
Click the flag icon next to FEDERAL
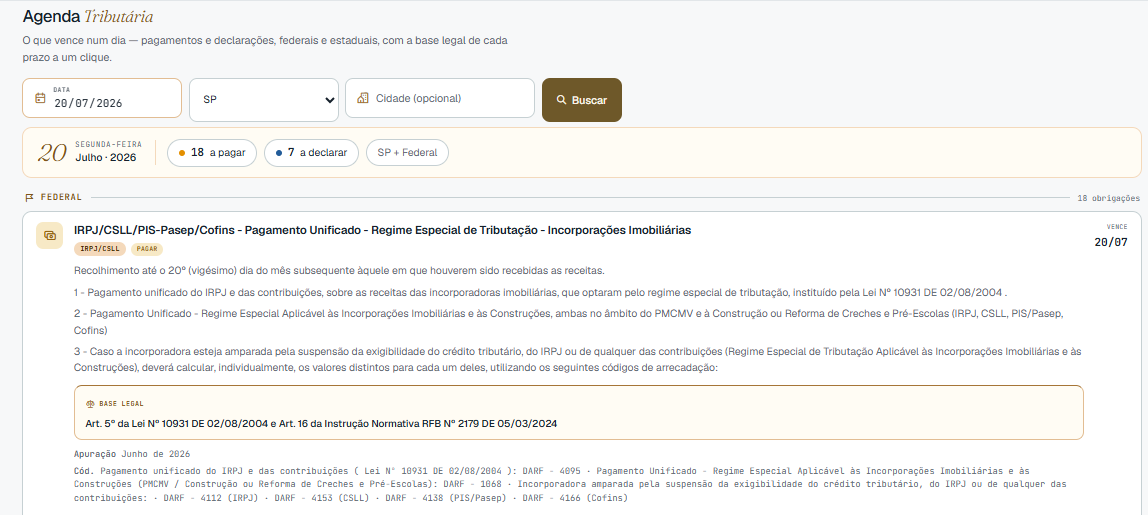pyautogui.click(x=29, y=197)
